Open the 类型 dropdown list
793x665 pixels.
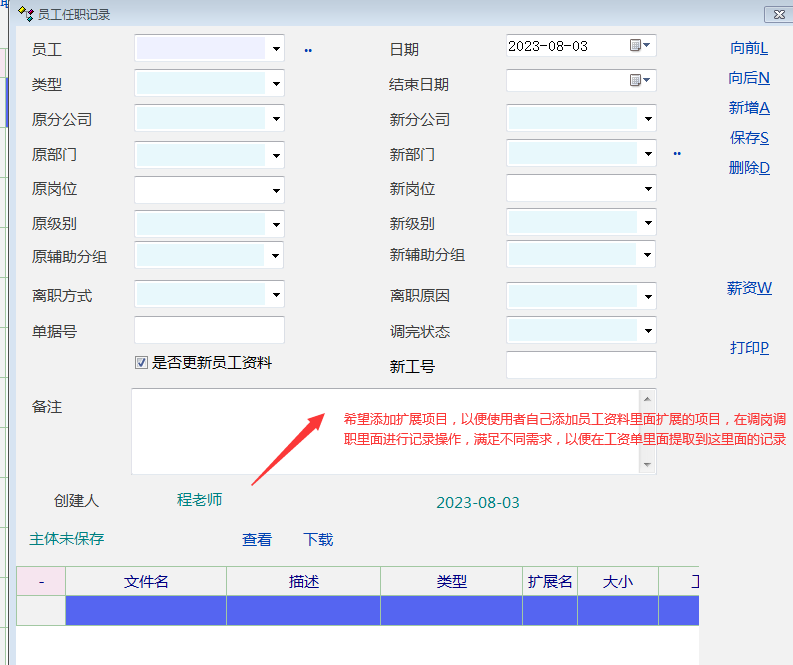point(276,84)
